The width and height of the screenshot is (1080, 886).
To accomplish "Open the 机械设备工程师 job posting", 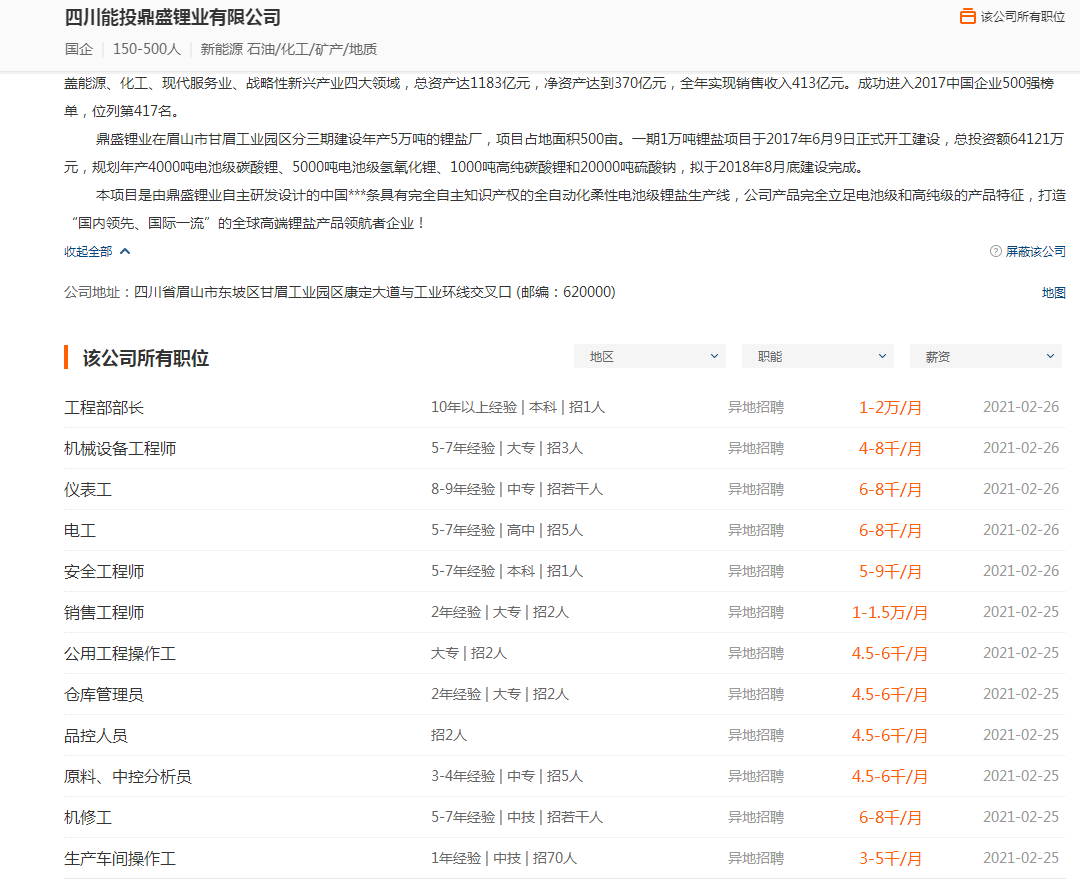I will [120, 449].
